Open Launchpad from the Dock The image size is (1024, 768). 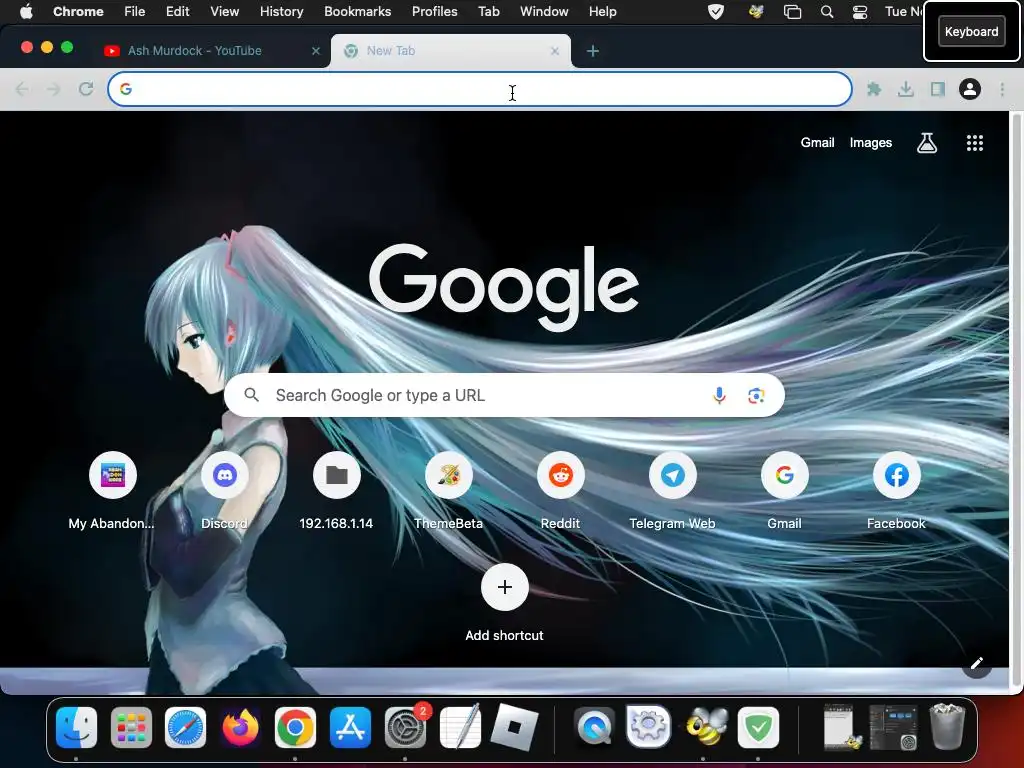click(131, 728)
